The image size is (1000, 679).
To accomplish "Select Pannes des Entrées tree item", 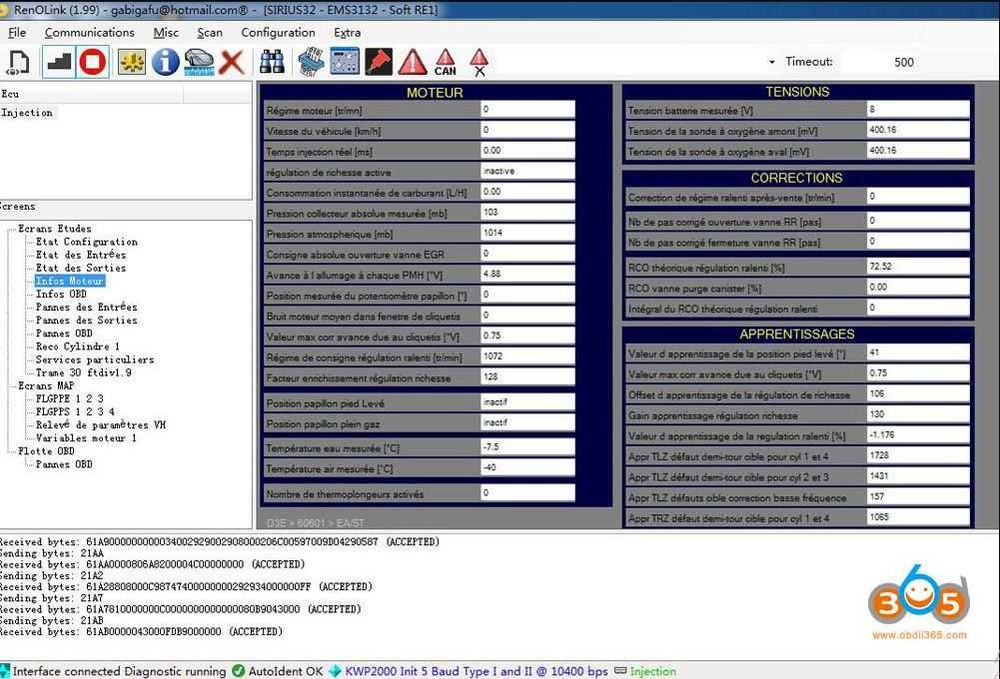I will click(86, 307).
